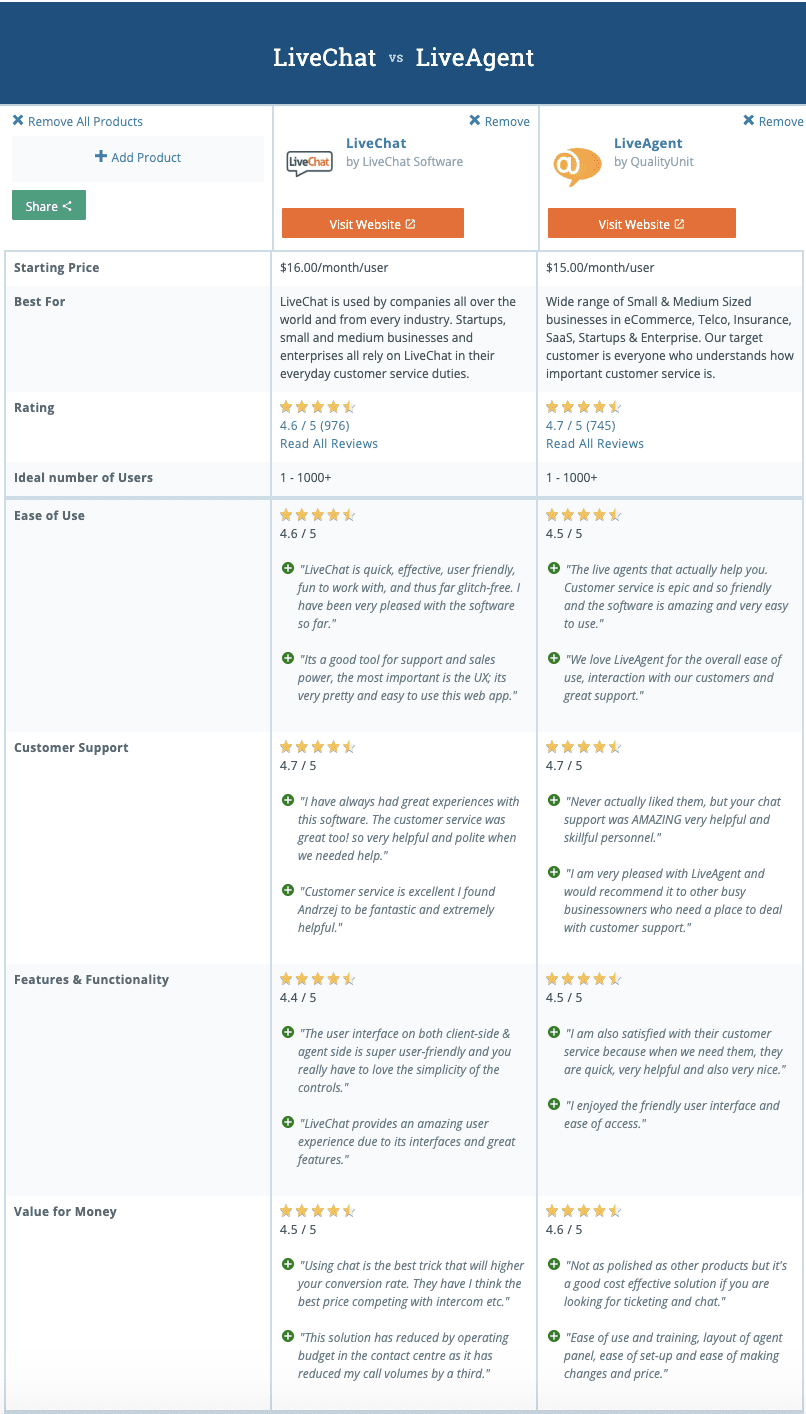Click the X icon on LiveChat's Remove link

(474, 121)
